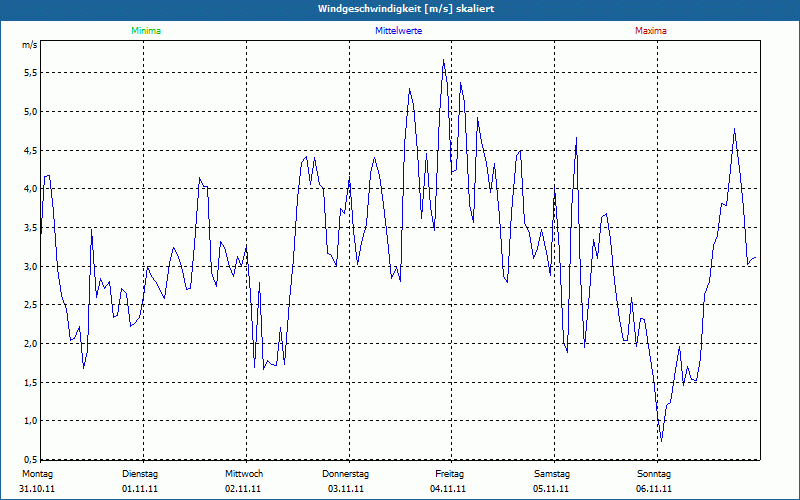Click the date 04.11.11
Viewport: 800px width, 500px height.
pos(448,489)
